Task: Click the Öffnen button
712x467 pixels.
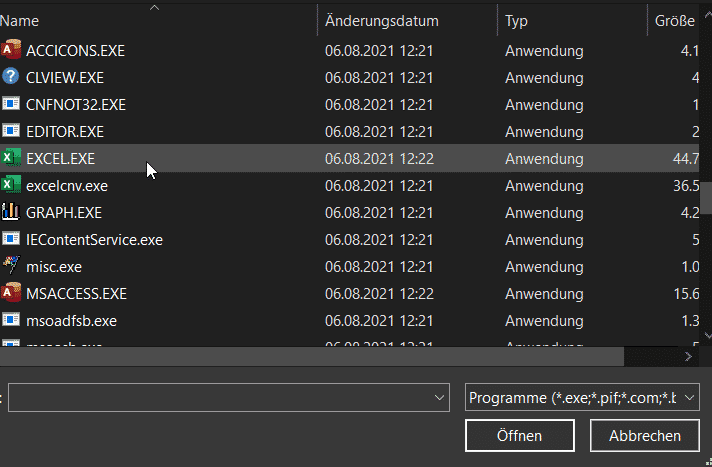Action: [x=519, y=436]
